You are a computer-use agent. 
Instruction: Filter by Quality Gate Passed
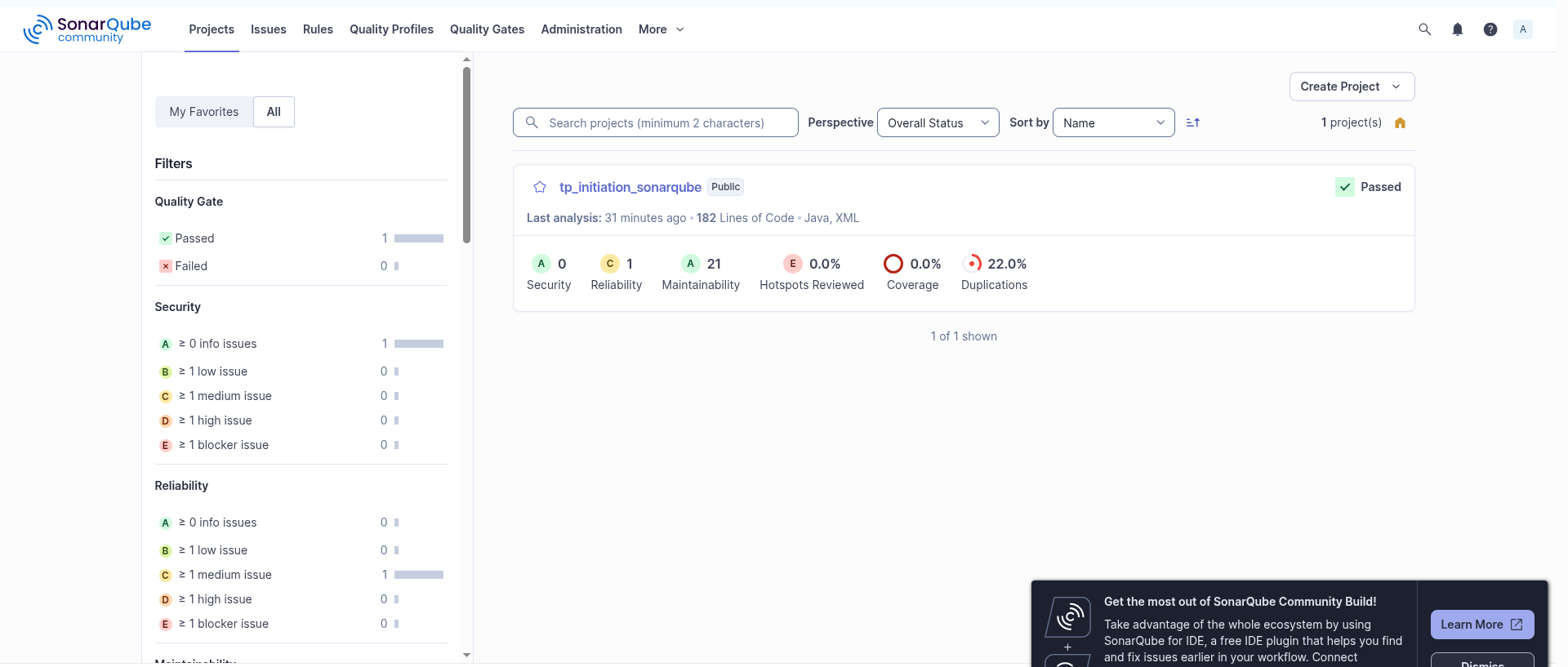pos(301,238)
